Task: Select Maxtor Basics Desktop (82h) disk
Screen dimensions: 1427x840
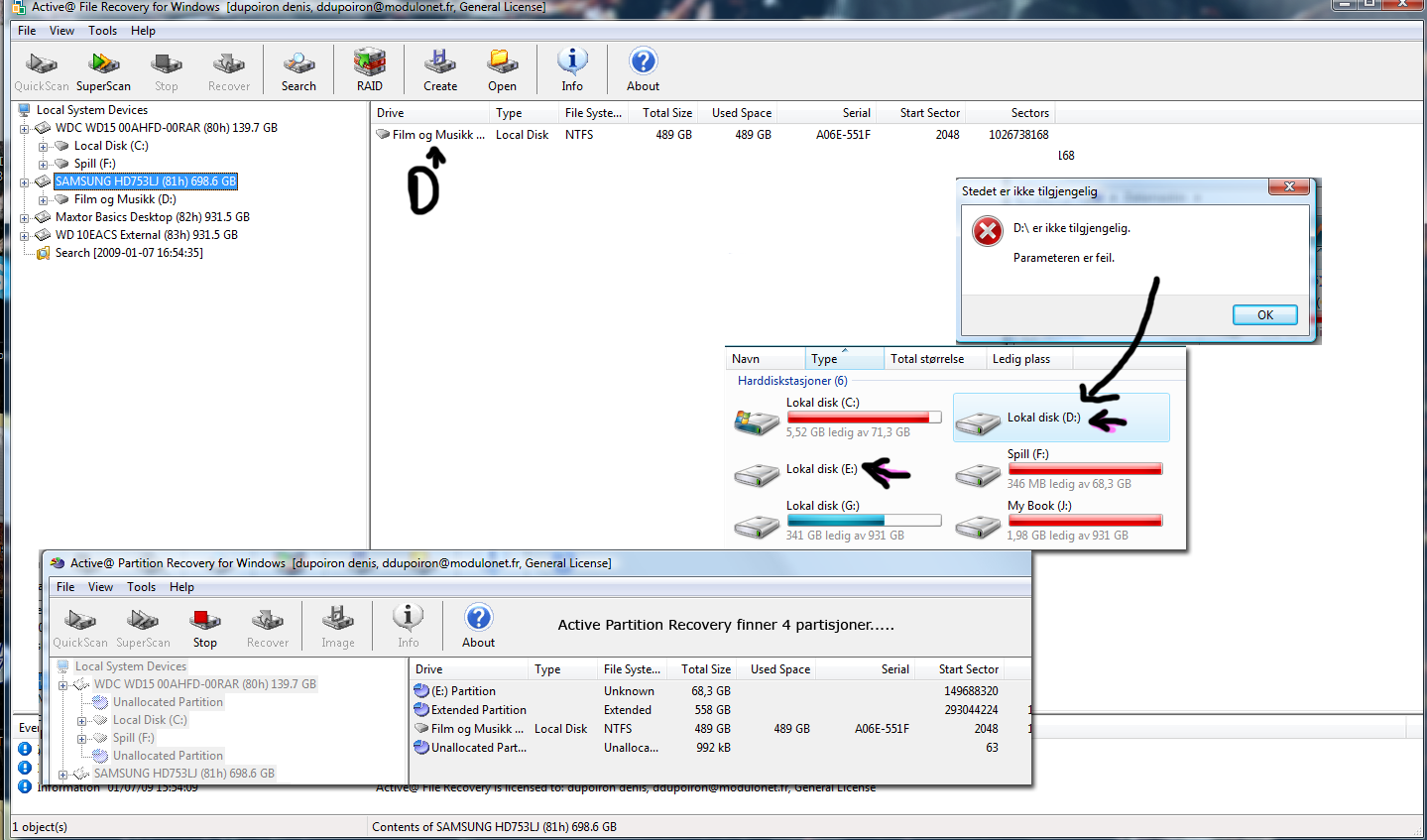Action: click(x=153, y=217)
